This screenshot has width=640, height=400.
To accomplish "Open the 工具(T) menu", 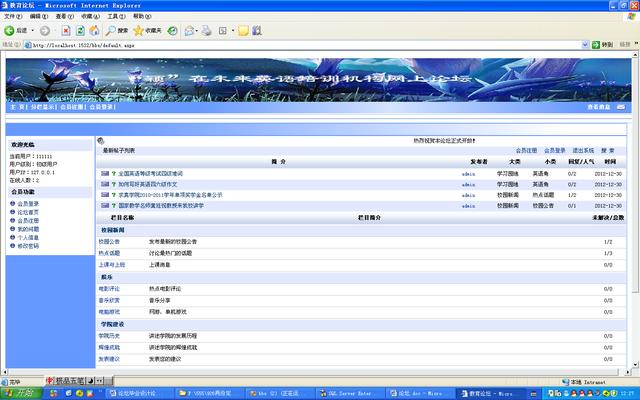I will pyautogui.click(x=116, y=16).
